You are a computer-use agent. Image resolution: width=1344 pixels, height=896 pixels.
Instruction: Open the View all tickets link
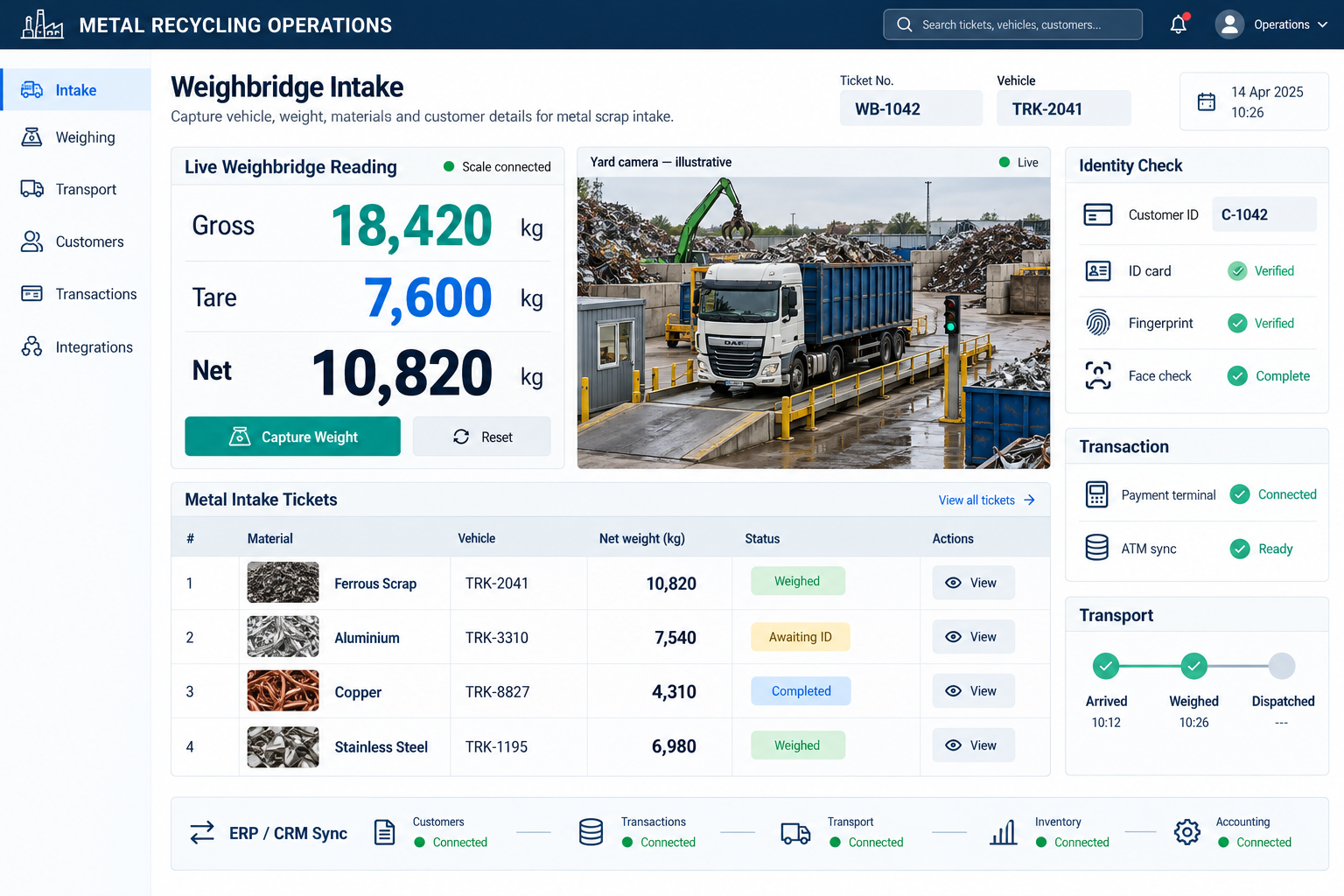point(987,500)
